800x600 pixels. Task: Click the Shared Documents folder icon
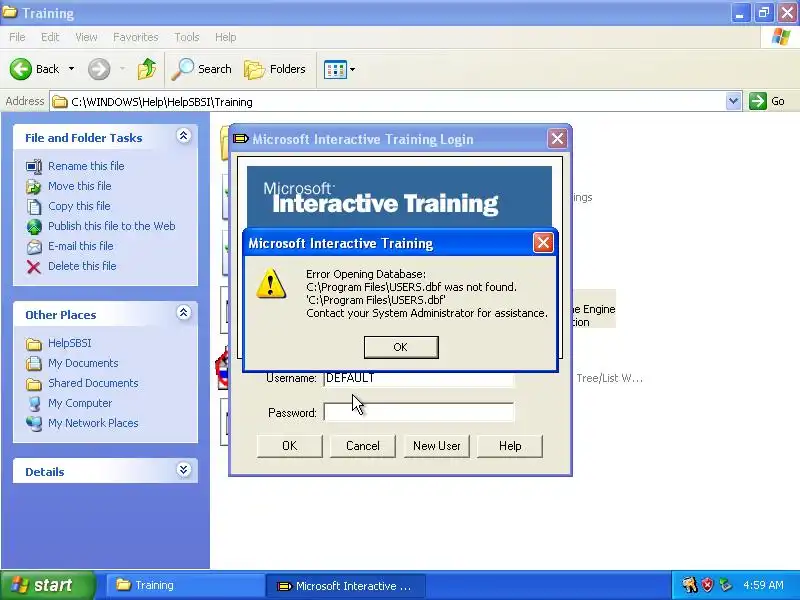(x=34, y=384)
